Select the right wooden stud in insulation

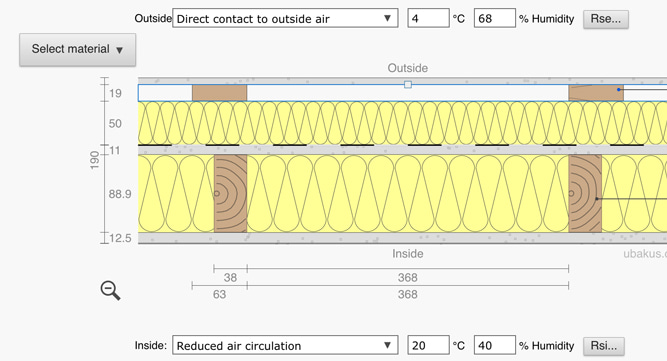[x=585, y=193]
